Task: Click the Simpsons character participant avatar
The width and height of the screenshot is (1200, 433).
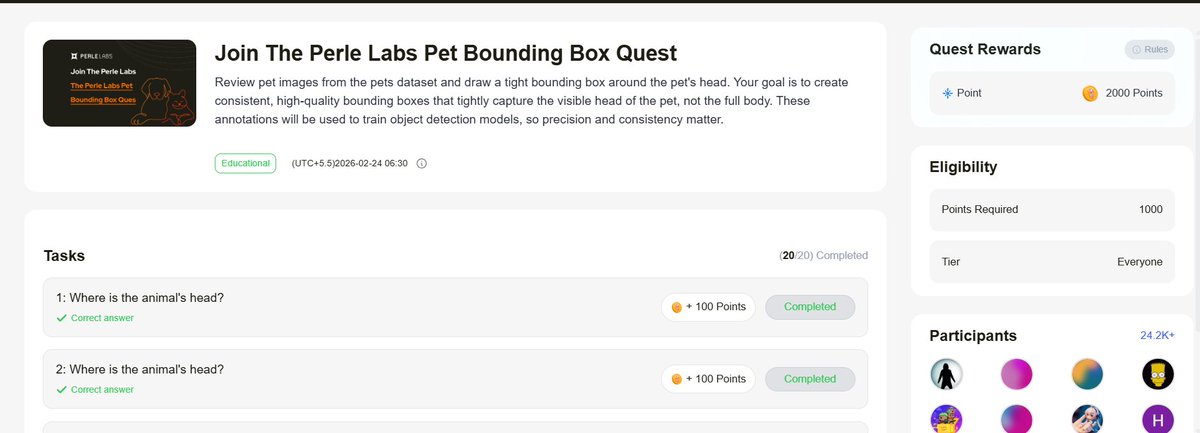Action: tap(1157, 375)
